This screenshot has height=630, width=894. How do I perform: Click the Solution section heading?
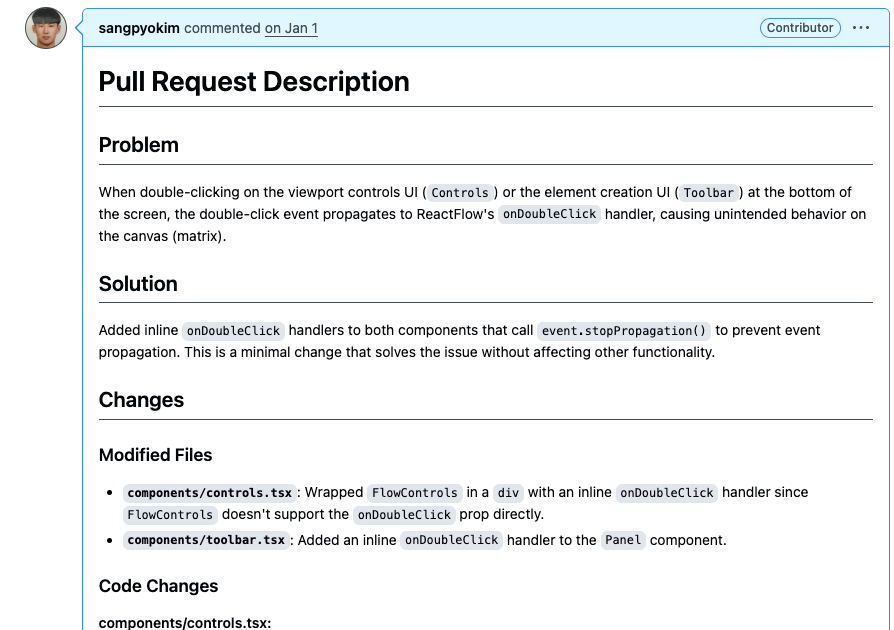tap(138, 284)
